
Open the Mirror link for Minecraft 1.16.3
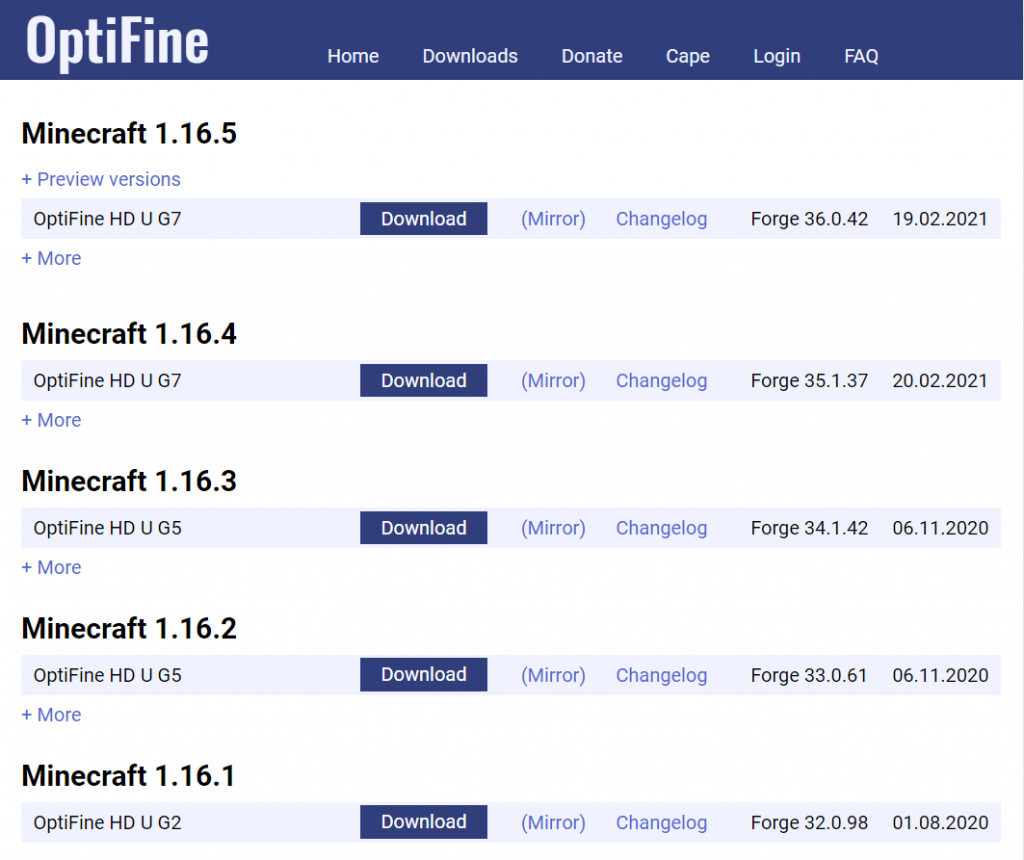(x=553, y=528)
